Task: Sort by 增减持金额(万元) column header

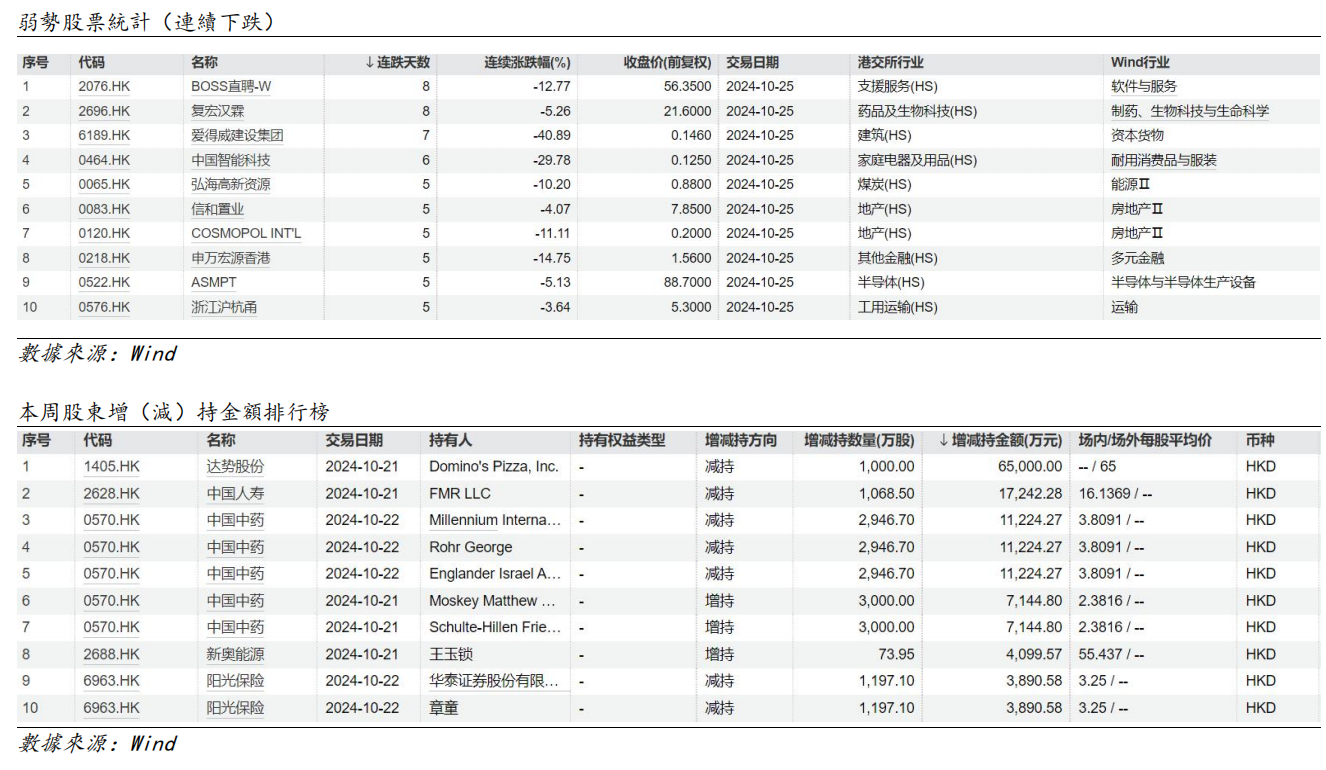Action: (x=1000, y=440)
